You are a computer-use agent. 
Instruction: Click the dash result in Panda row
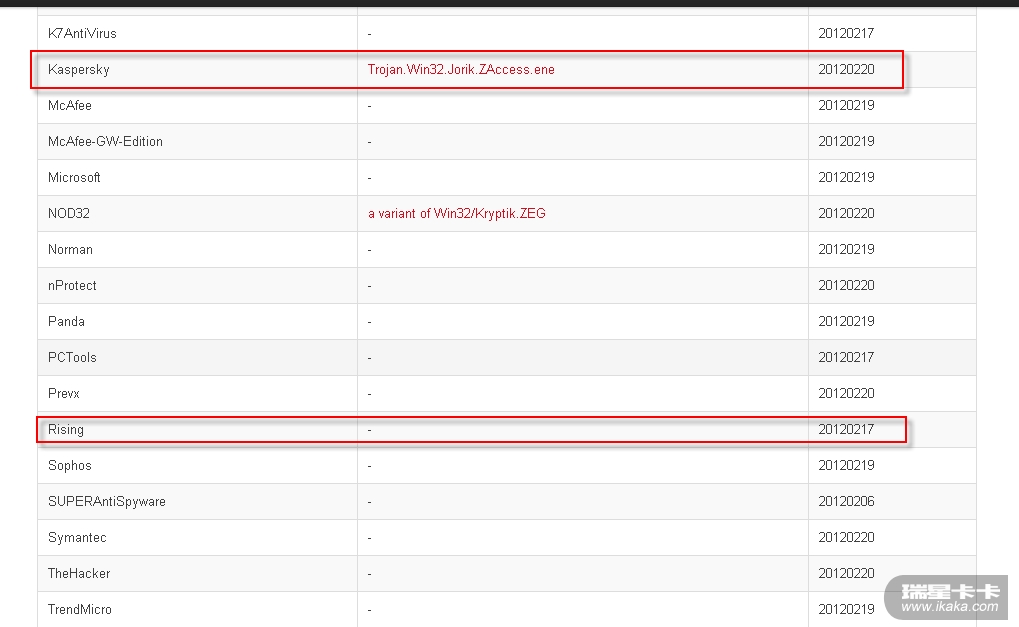click(x=370, y=322)
